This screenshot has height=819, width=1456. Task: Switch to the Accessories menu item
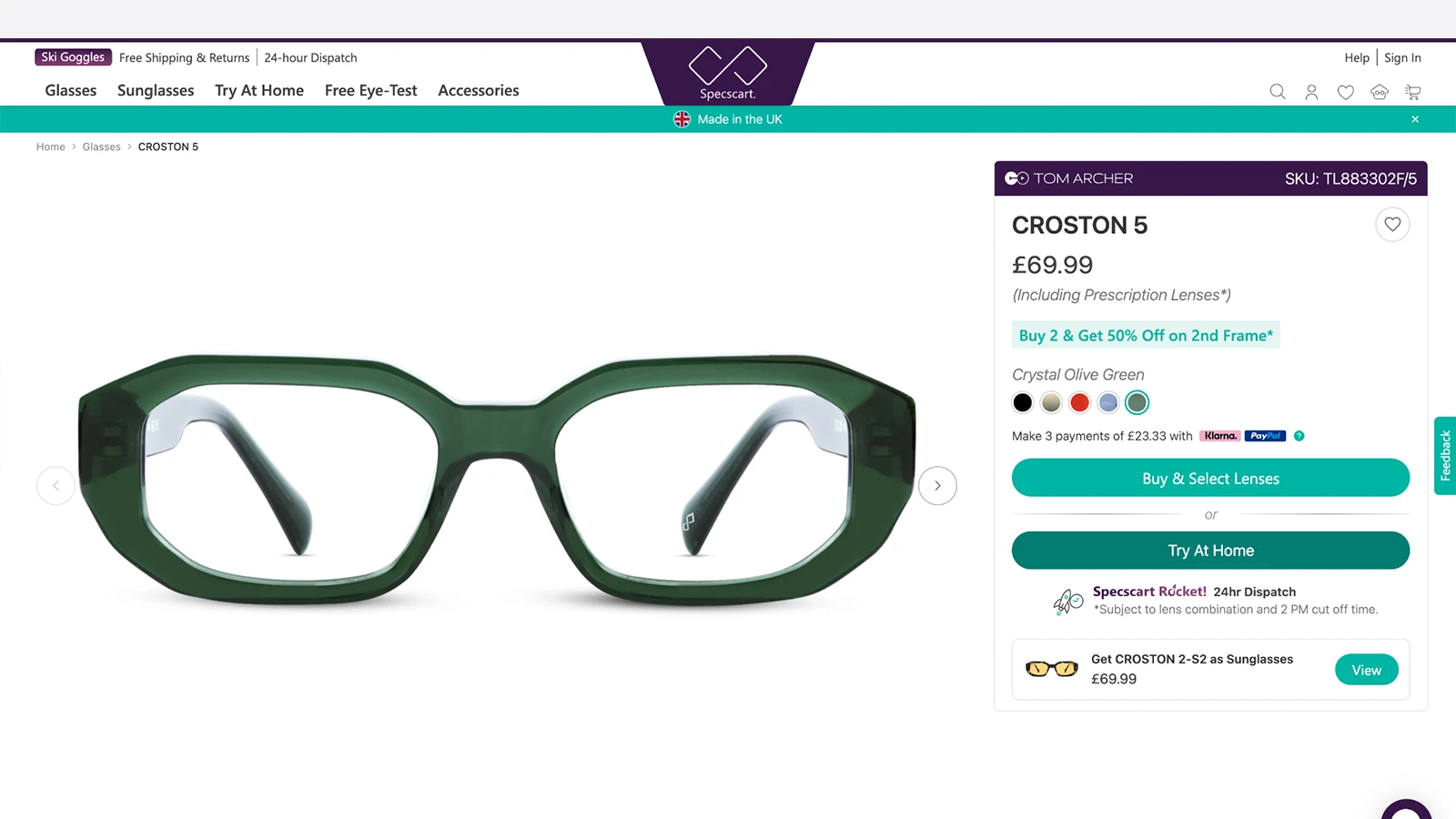pyautogui.click(x=478, y=90)
